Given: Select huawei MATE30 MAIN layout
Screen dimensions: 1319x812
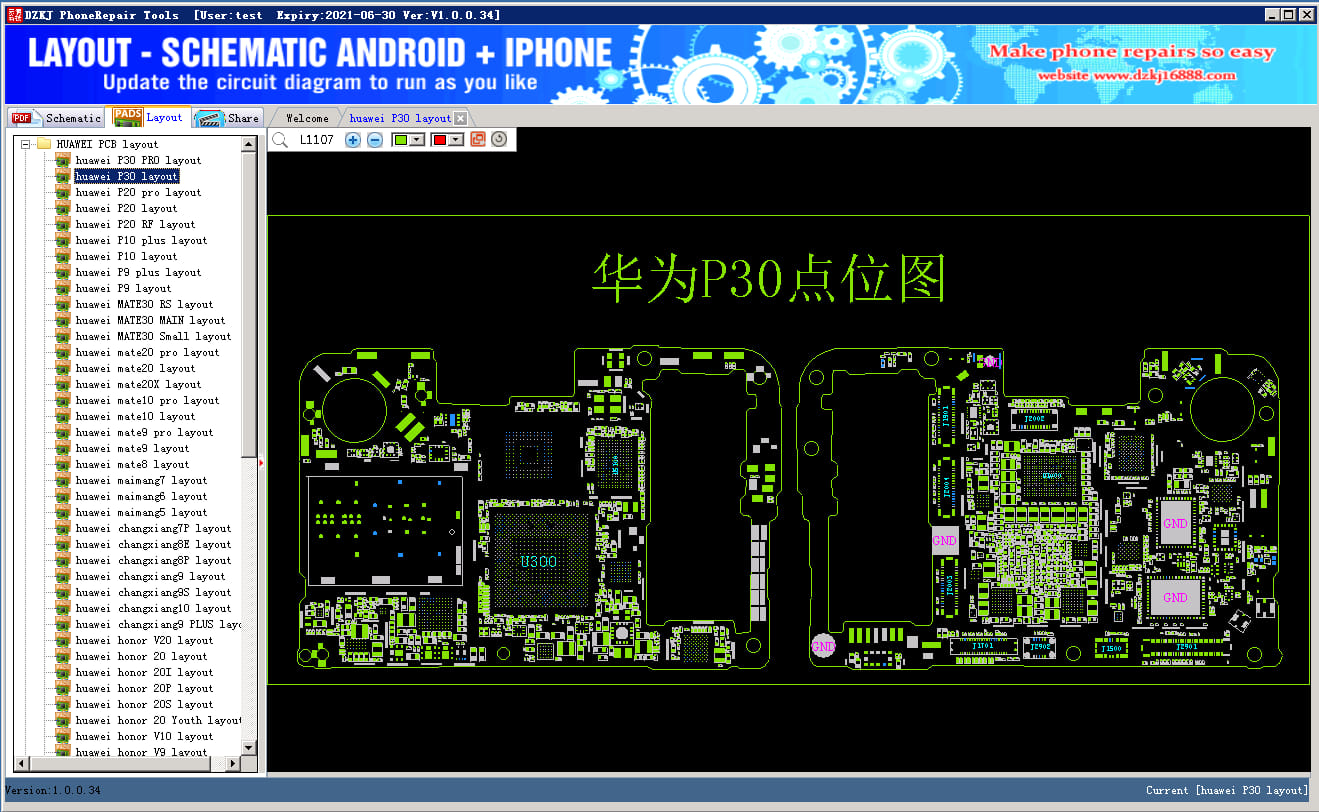Looking at the screenshot, I should point(150,320).
